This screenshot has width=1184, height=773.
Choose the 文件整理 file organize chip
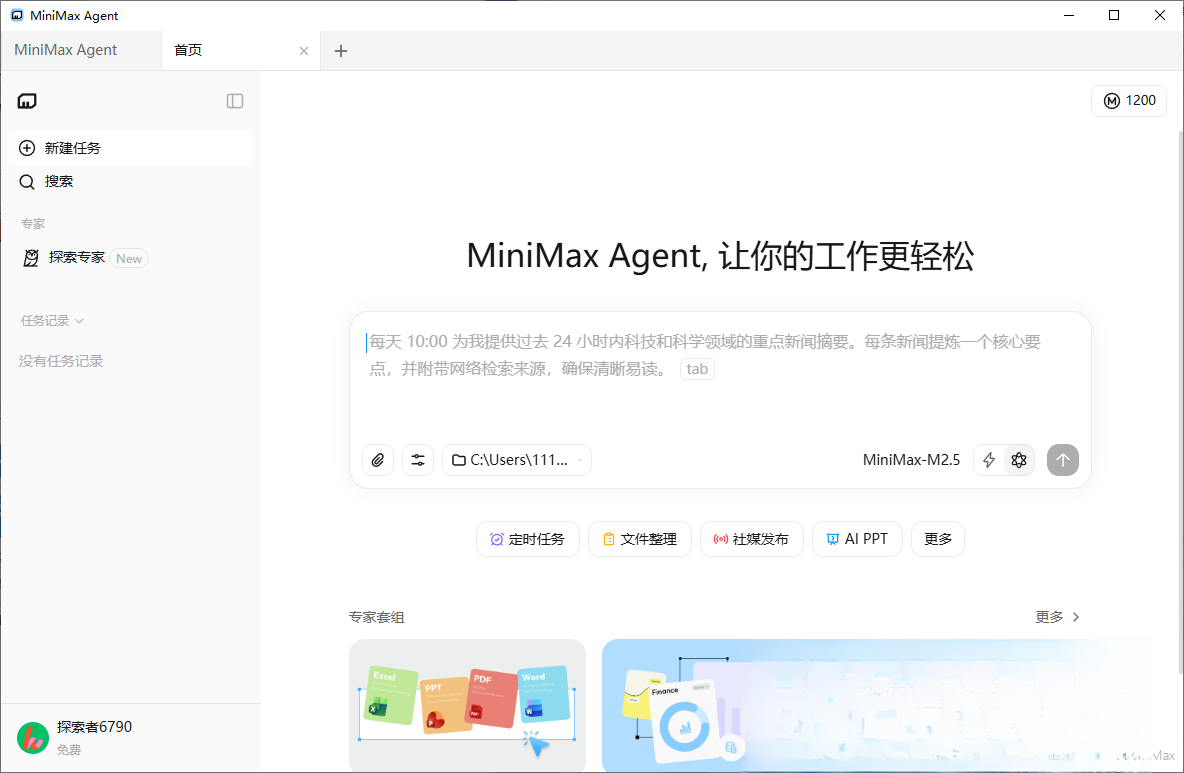pyautogui.click(x=640, y=539)
